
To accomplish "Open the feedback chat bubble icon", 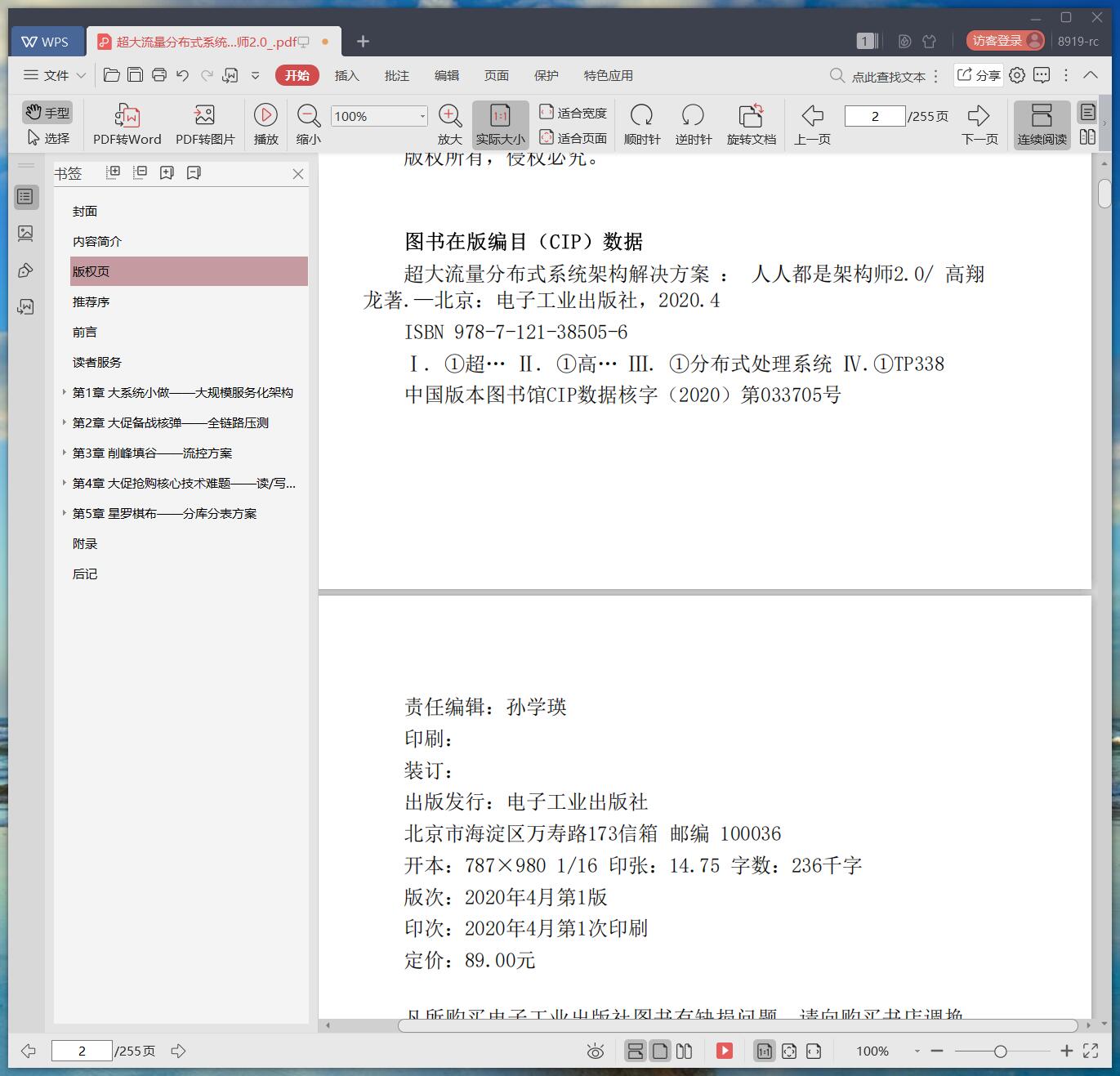I will coord(1042,75).
